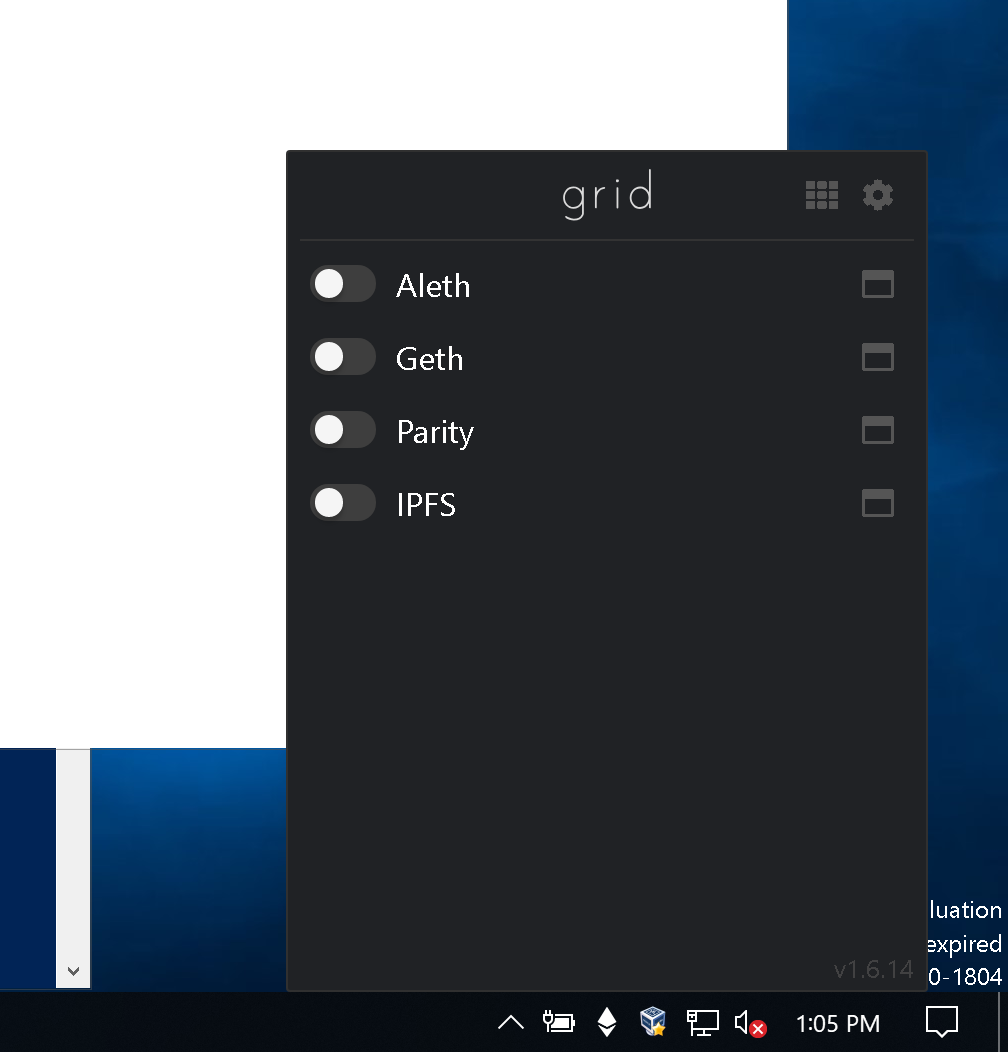Open VirtualBox from the system tray

tap(653, 1022)
